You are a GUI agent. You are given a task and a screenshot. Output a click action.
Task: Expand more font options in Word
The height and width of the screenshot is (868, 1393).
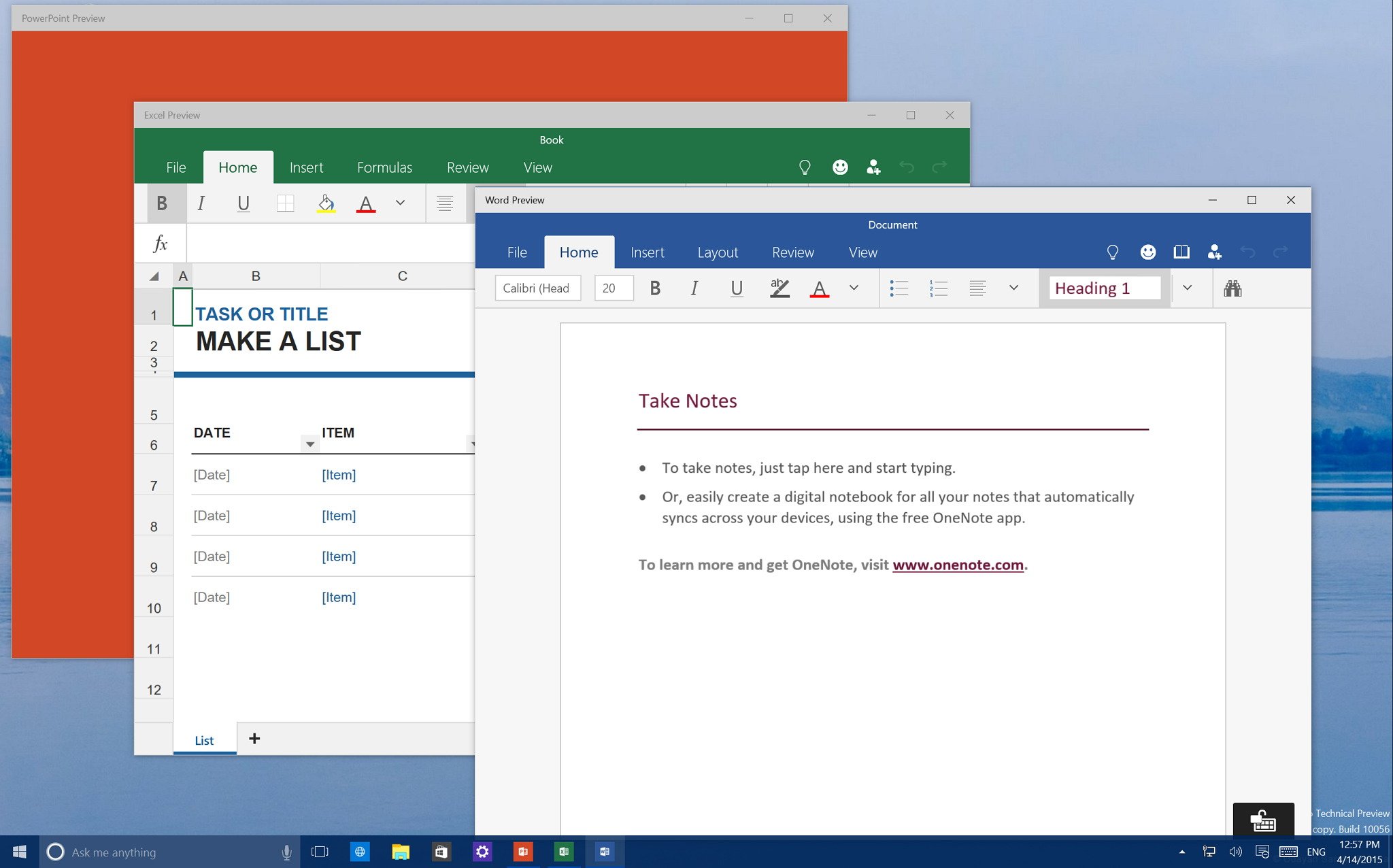pyautogui.click(x=854, y=288)
